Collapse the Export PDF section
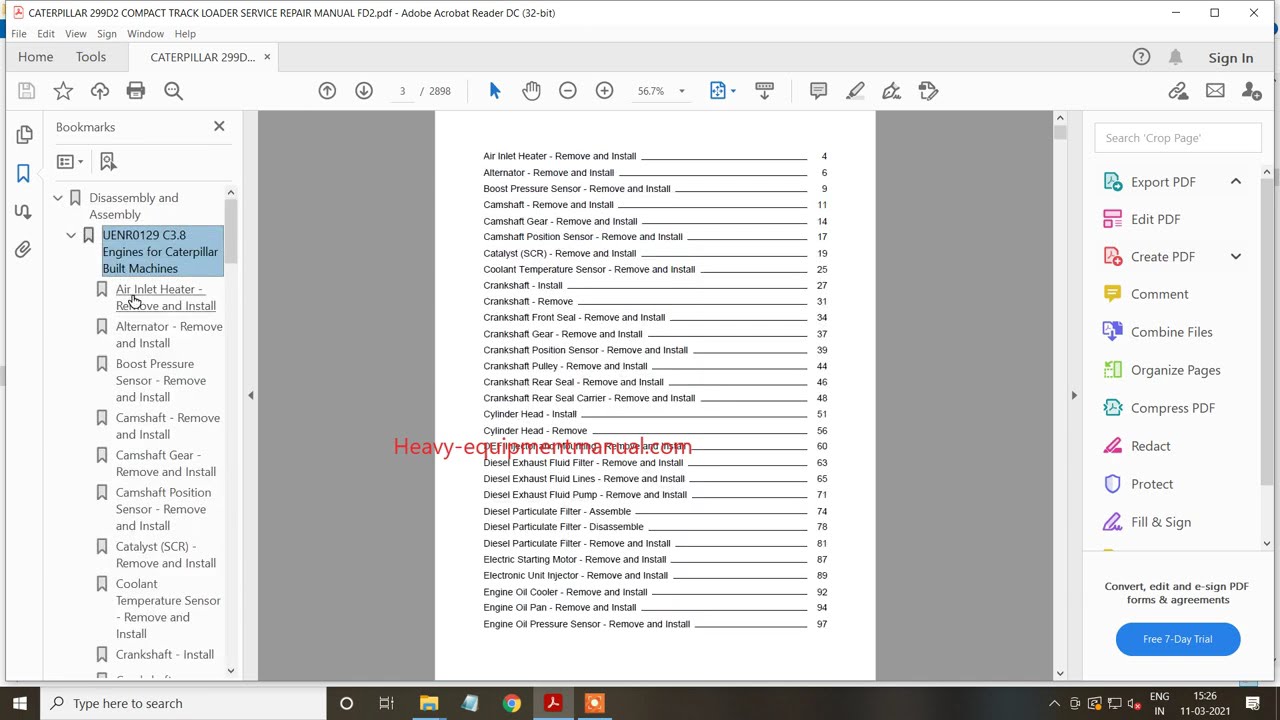This screenshot has height=720, width=1280. [1236, 182]
